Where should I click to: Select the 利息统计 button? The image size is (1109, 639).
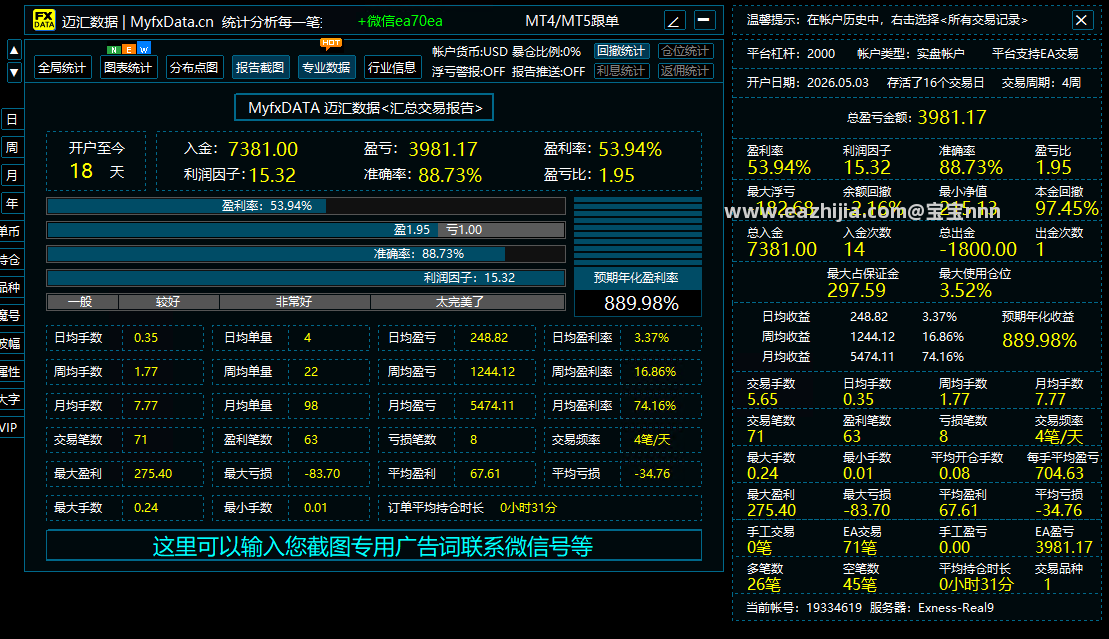(621, 71)
